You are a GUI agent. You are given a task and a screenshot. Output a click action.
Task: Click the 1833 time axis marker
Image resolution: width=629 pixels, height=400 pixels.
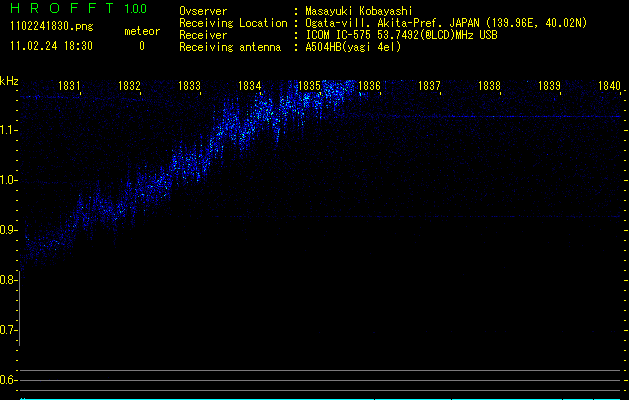coord(189,86)
